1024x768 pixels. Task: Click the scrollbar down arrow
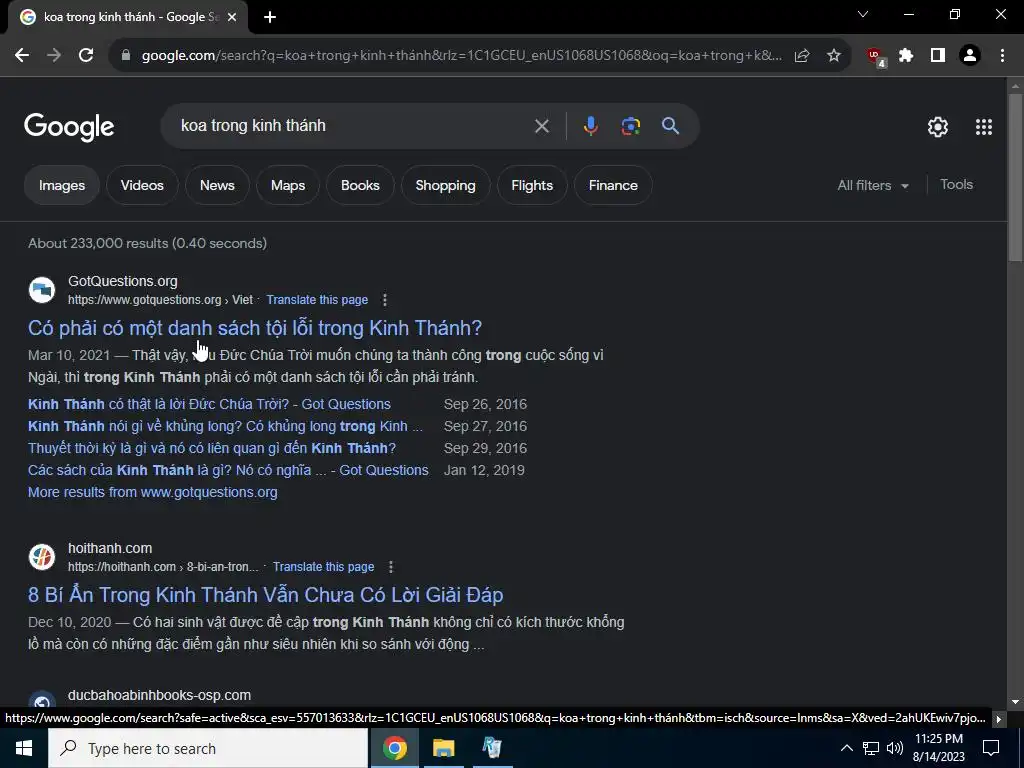coord(1015,702)
